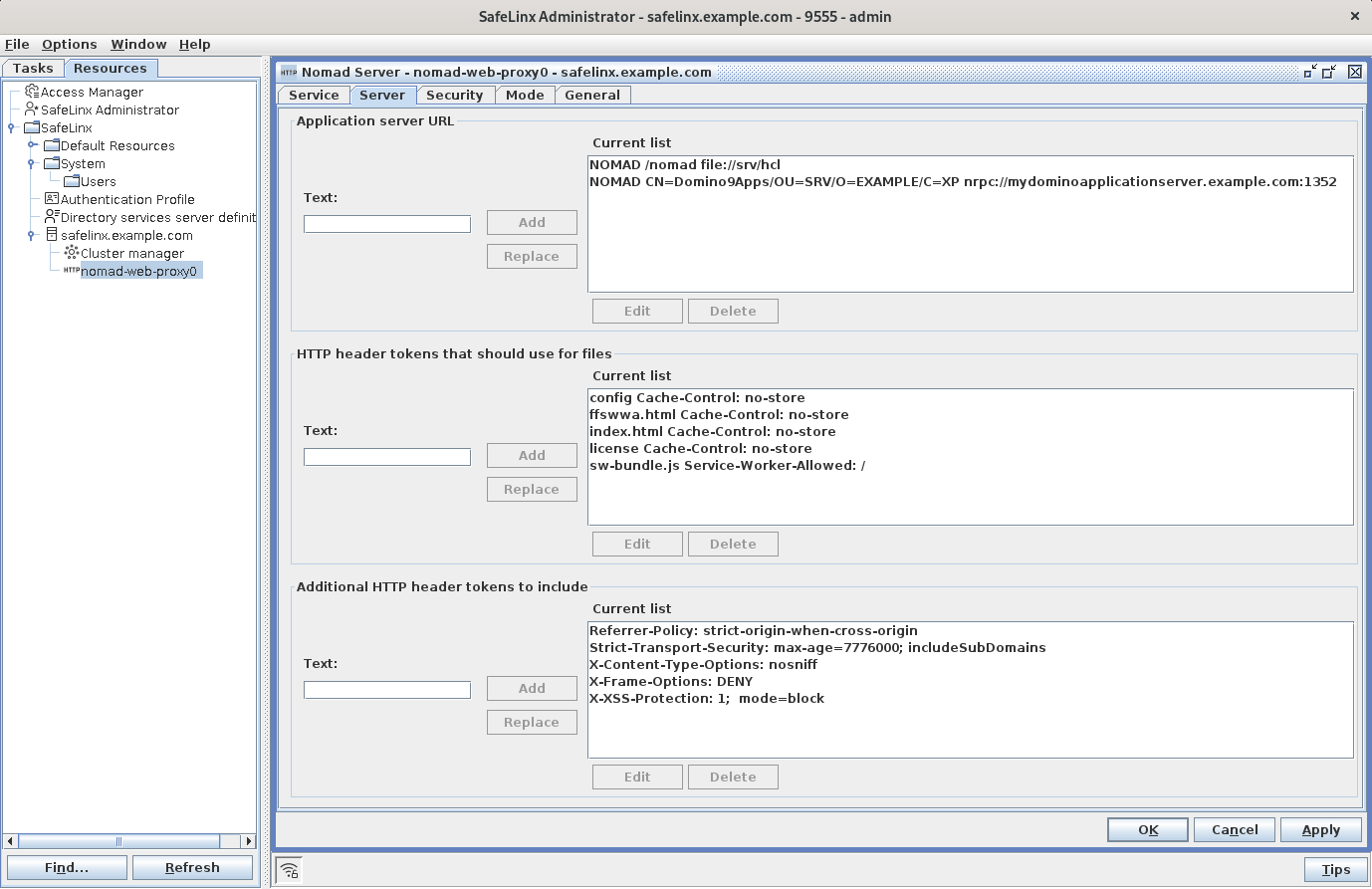The height and width of the screenshot is (889, 1372).
Task: Click Replace in HTTP header tokens for files
Action: pyautogui.click(x=532, y=489)
